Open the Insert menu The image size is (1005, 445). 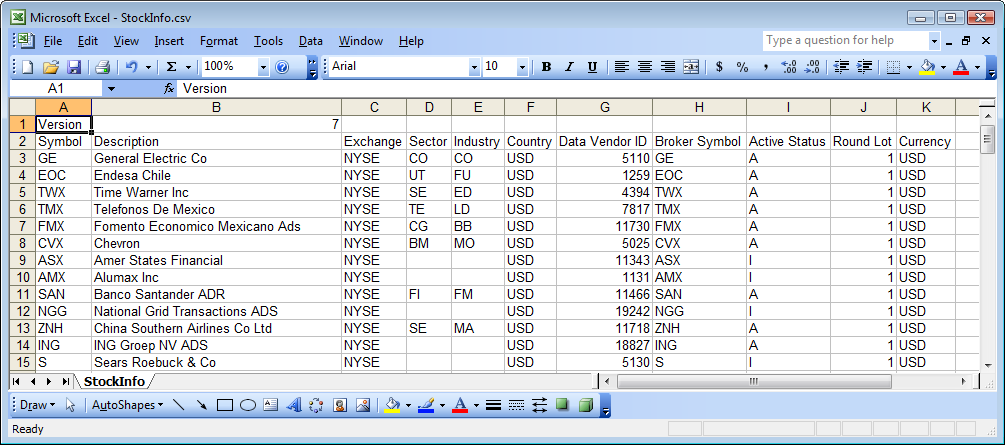point(169,41)
